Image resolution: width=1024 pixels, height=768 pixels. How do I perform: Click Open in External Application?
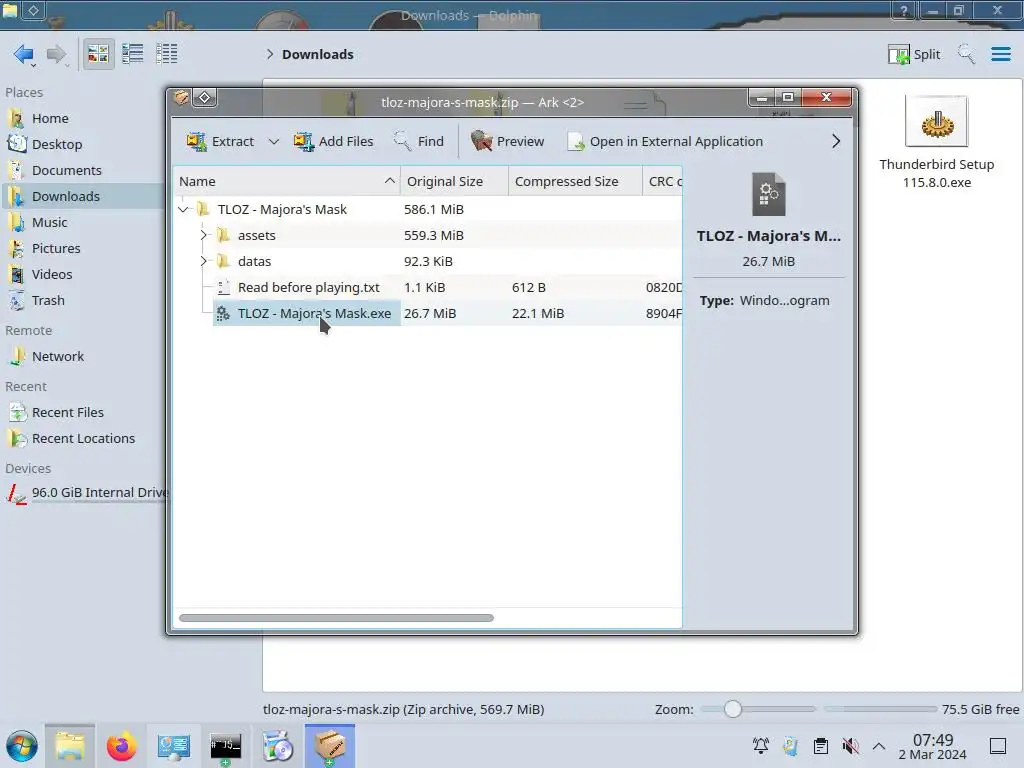point(665,141)
